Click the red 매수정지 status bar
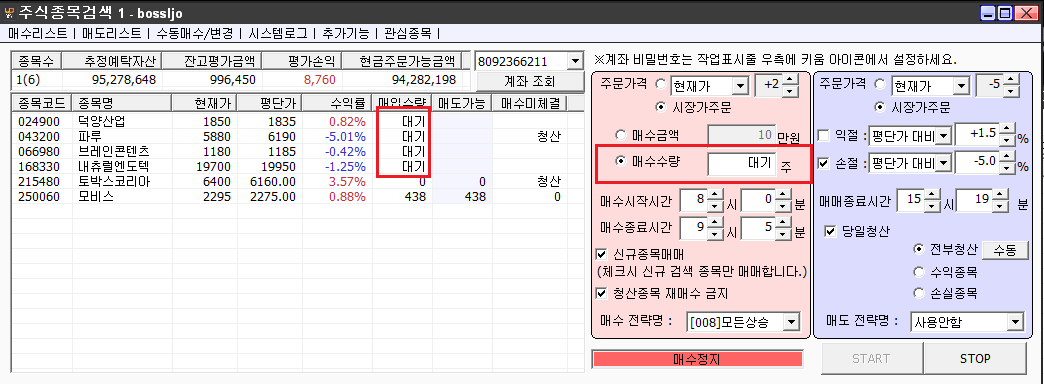The width and height of the screenshot is (1044, 384). [x=698, y=359]
